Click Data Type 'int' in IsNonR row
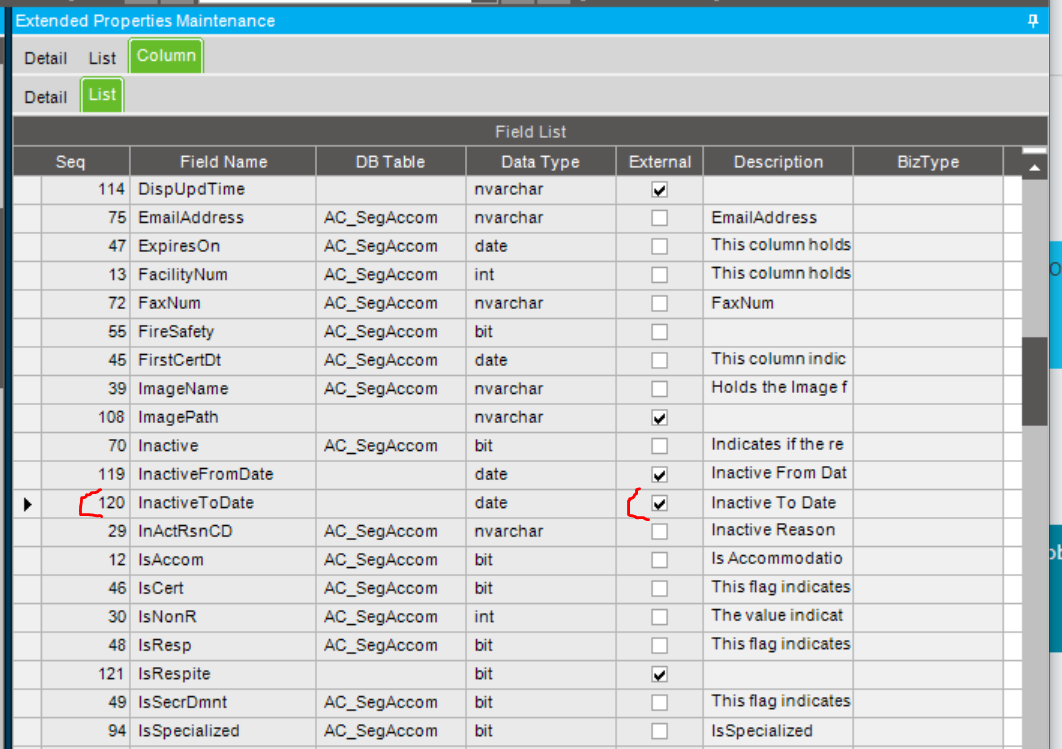The image size is (1062, 749). (540, 617)
